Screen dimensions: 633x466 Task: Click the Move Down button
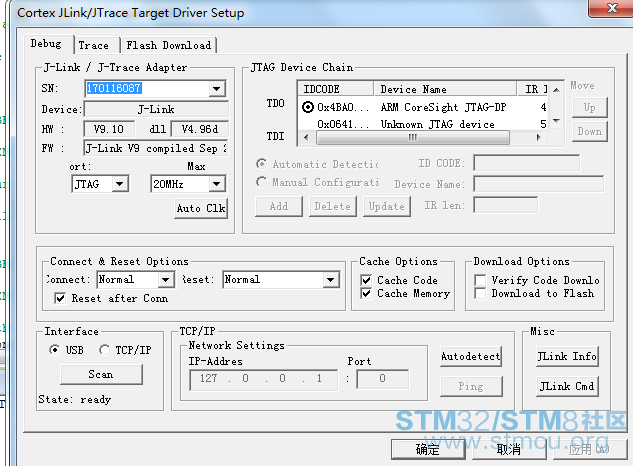[589, 132]
